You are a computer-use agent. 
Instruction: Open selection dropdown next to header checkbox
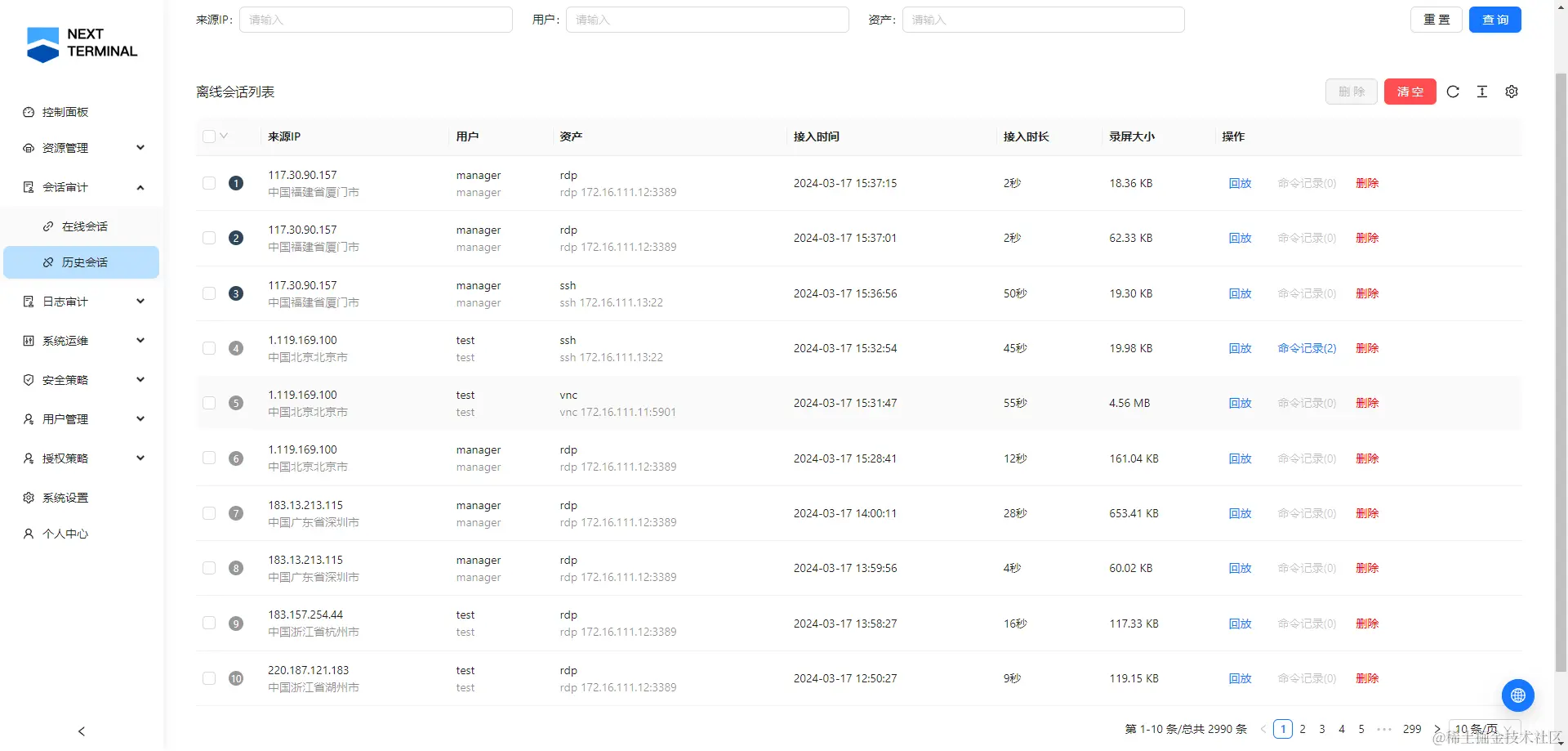224,136
